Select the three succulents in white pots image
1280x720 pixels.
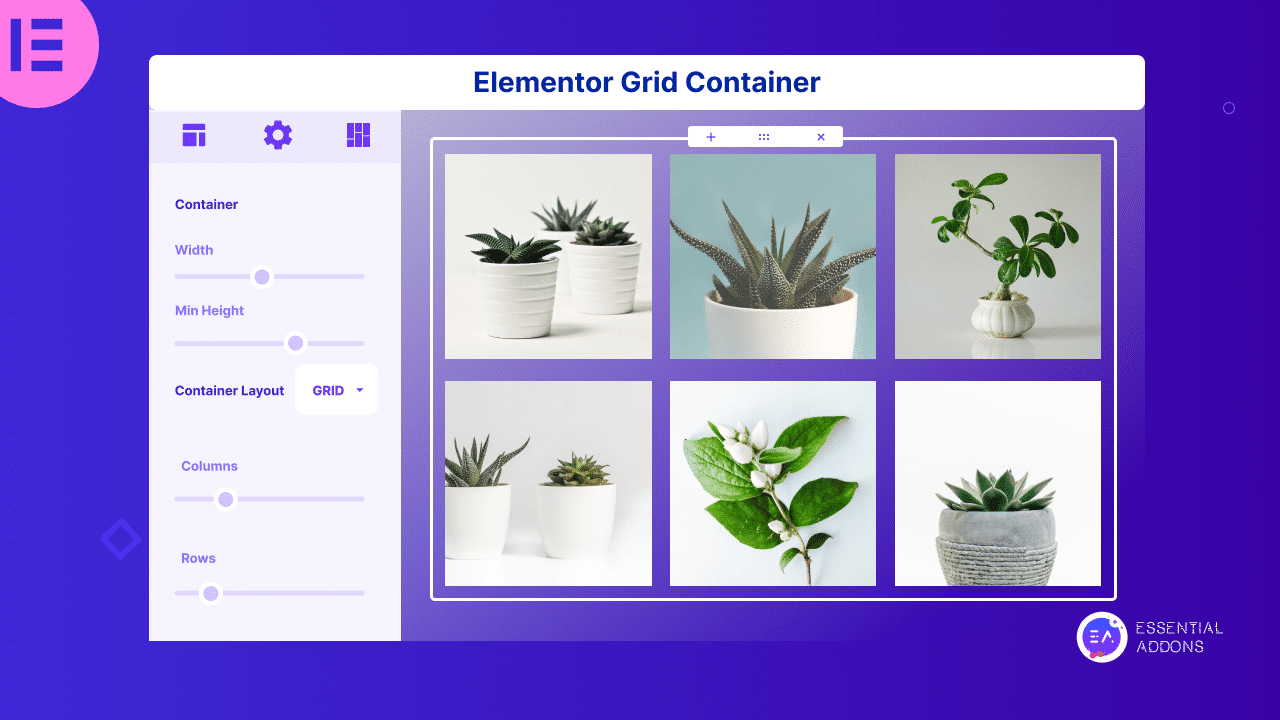(548, 256)
